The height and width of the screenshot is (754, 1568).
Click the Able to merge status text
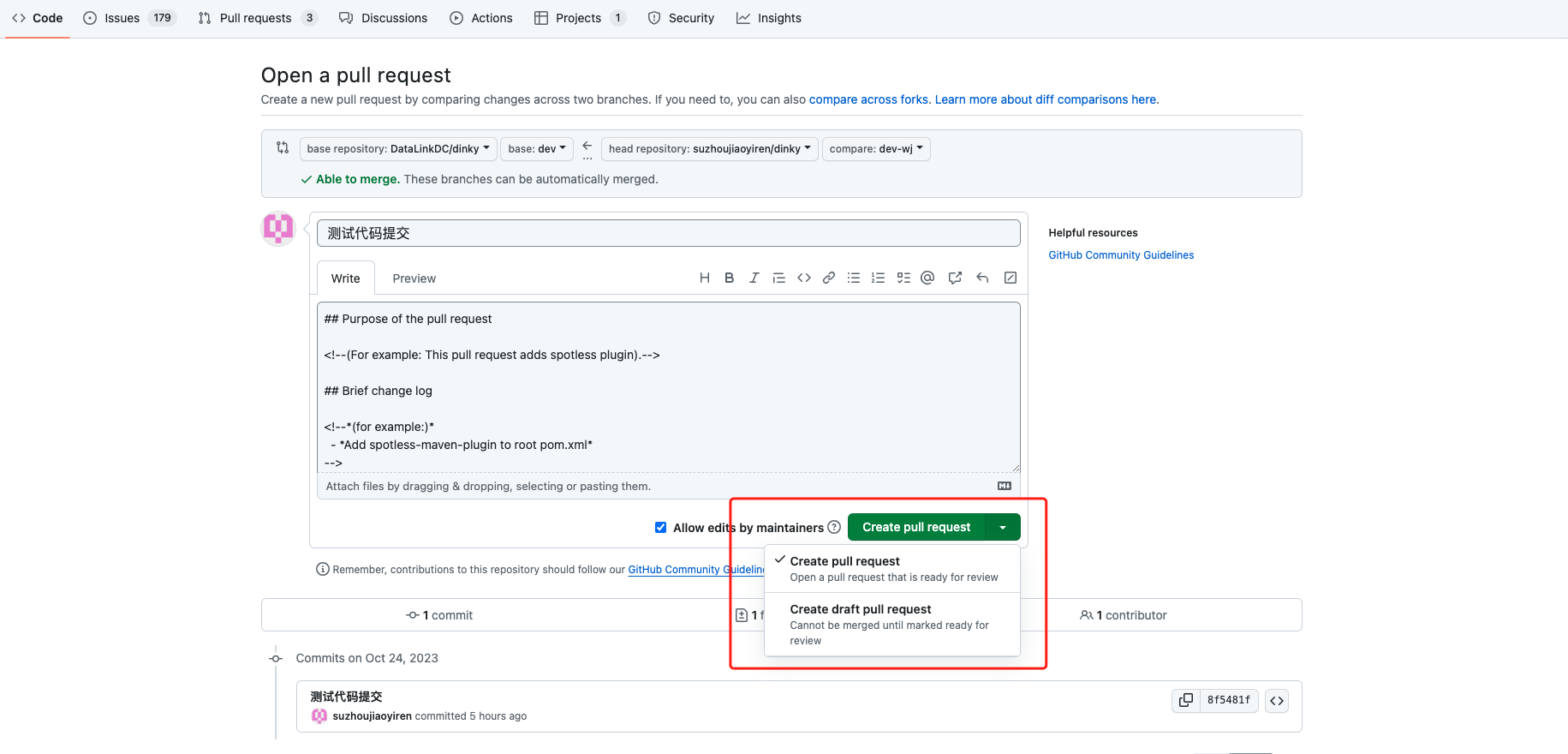pyautogui.click(x=358, y=179)
